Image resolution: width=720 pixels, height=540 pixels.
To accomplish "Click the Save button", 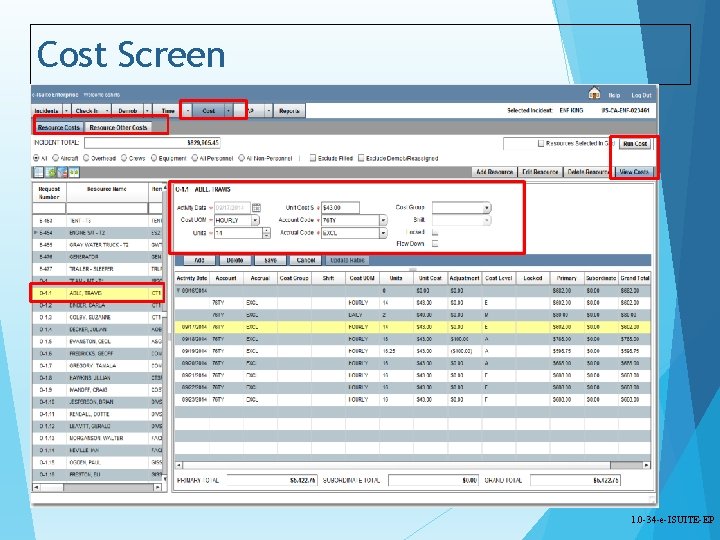I will click(270, 260).
